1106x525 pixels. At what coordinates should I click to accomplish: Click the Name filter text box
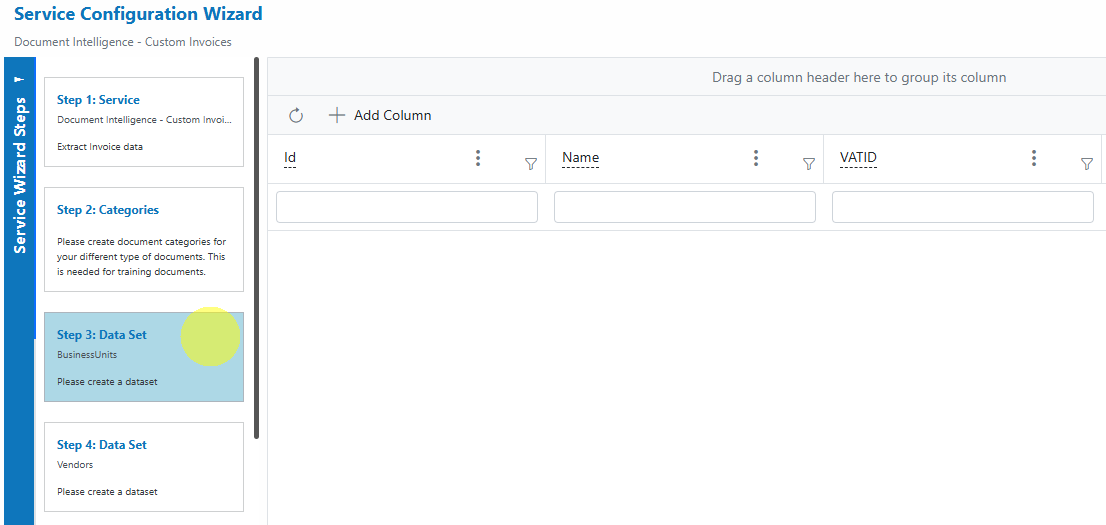coord(685,207)
